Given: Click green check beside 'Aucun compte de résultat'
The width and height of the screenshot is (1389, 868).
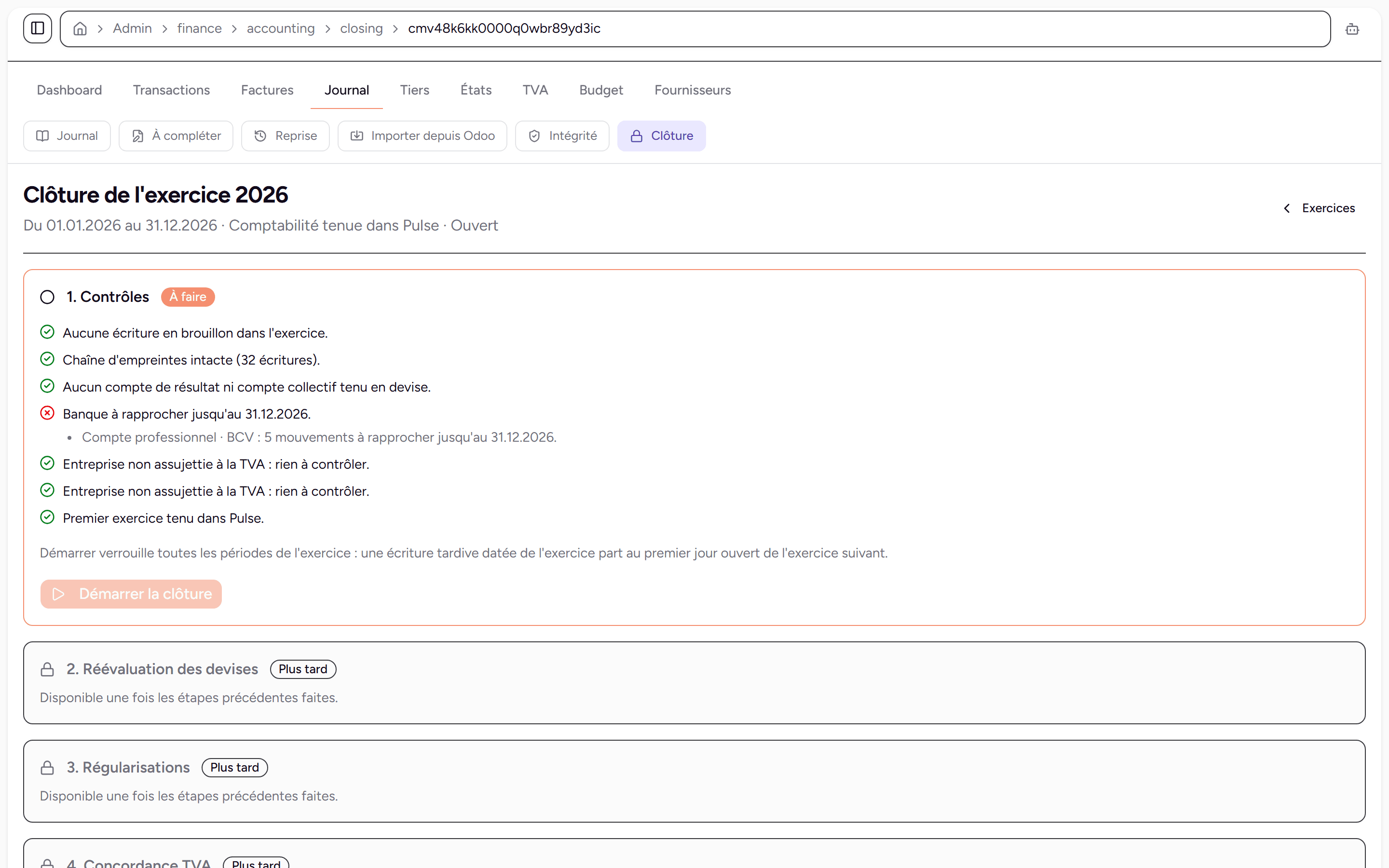Looking at the screenshot, I should (47, 386).
